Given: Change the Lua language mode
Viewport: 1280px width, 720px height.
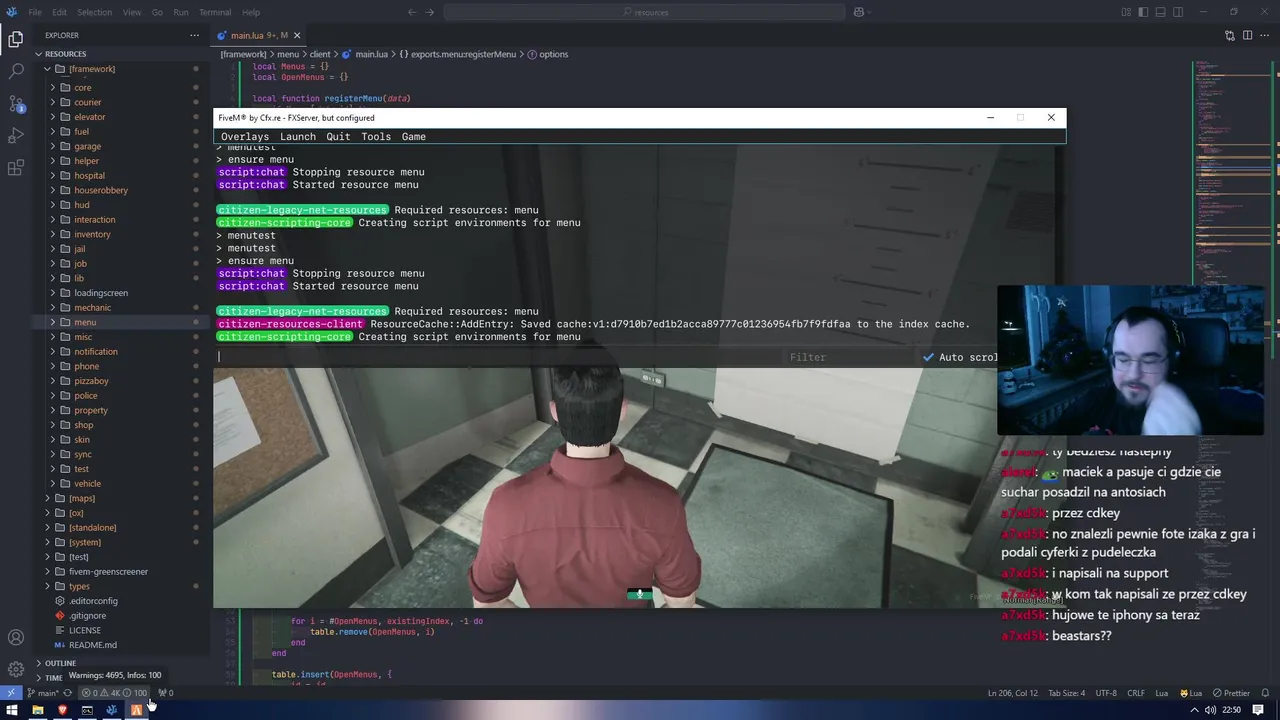Looking at the screenshot, I should point(1162,693).
